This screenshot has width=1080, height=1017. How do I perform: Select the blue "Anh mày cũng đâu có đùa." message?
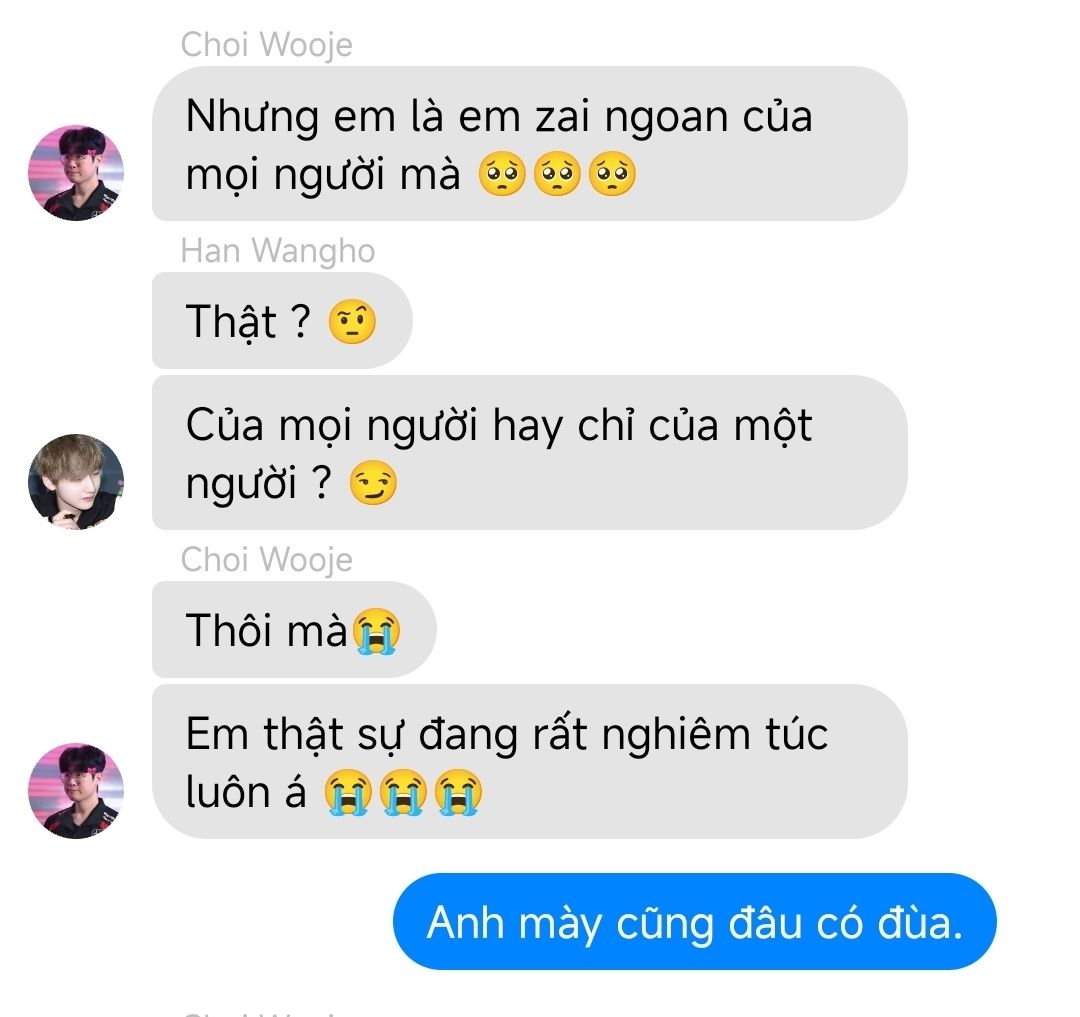(x=694, y=921)
